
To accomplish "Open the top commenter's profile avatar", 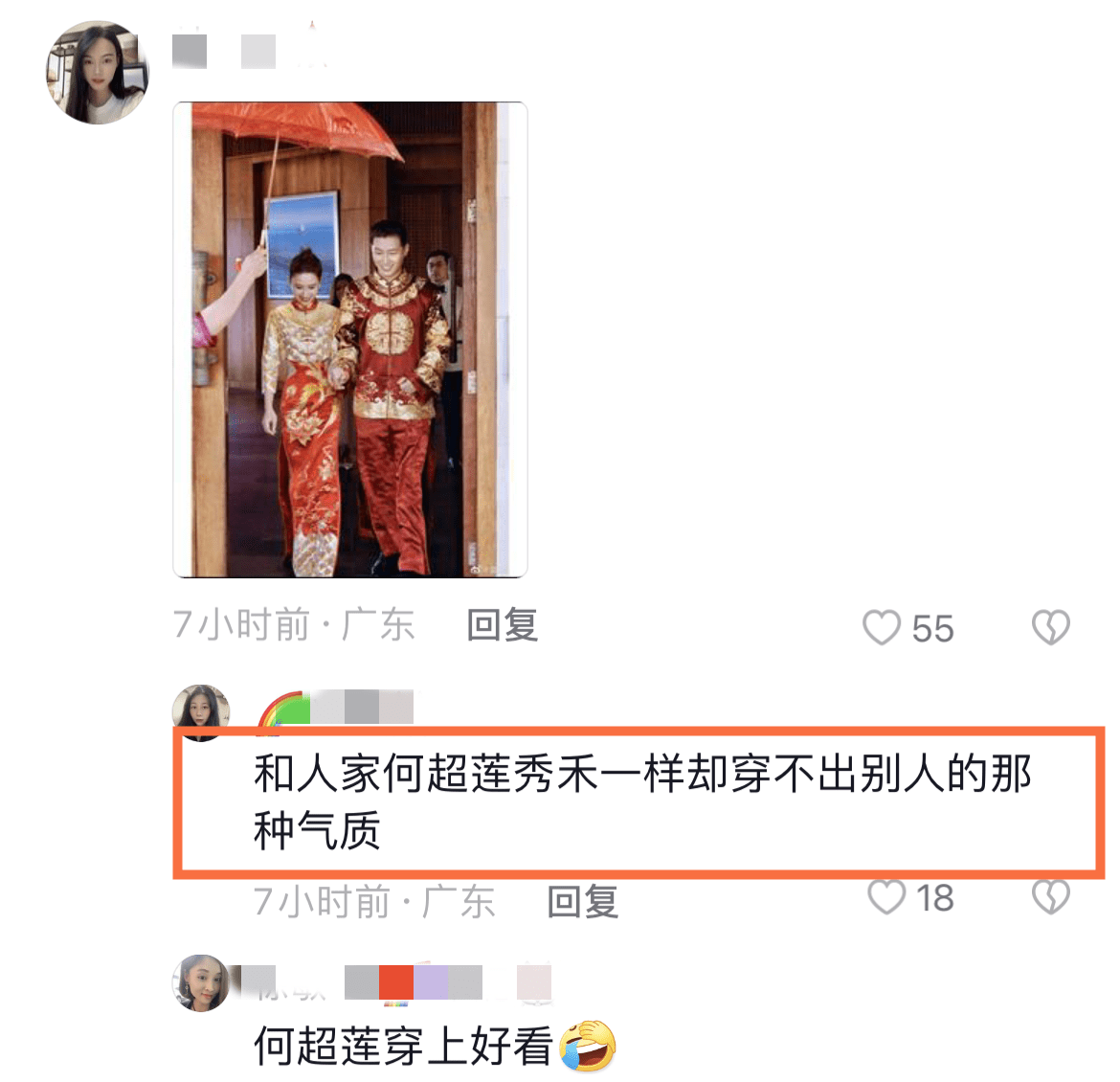I will [97, 72].
